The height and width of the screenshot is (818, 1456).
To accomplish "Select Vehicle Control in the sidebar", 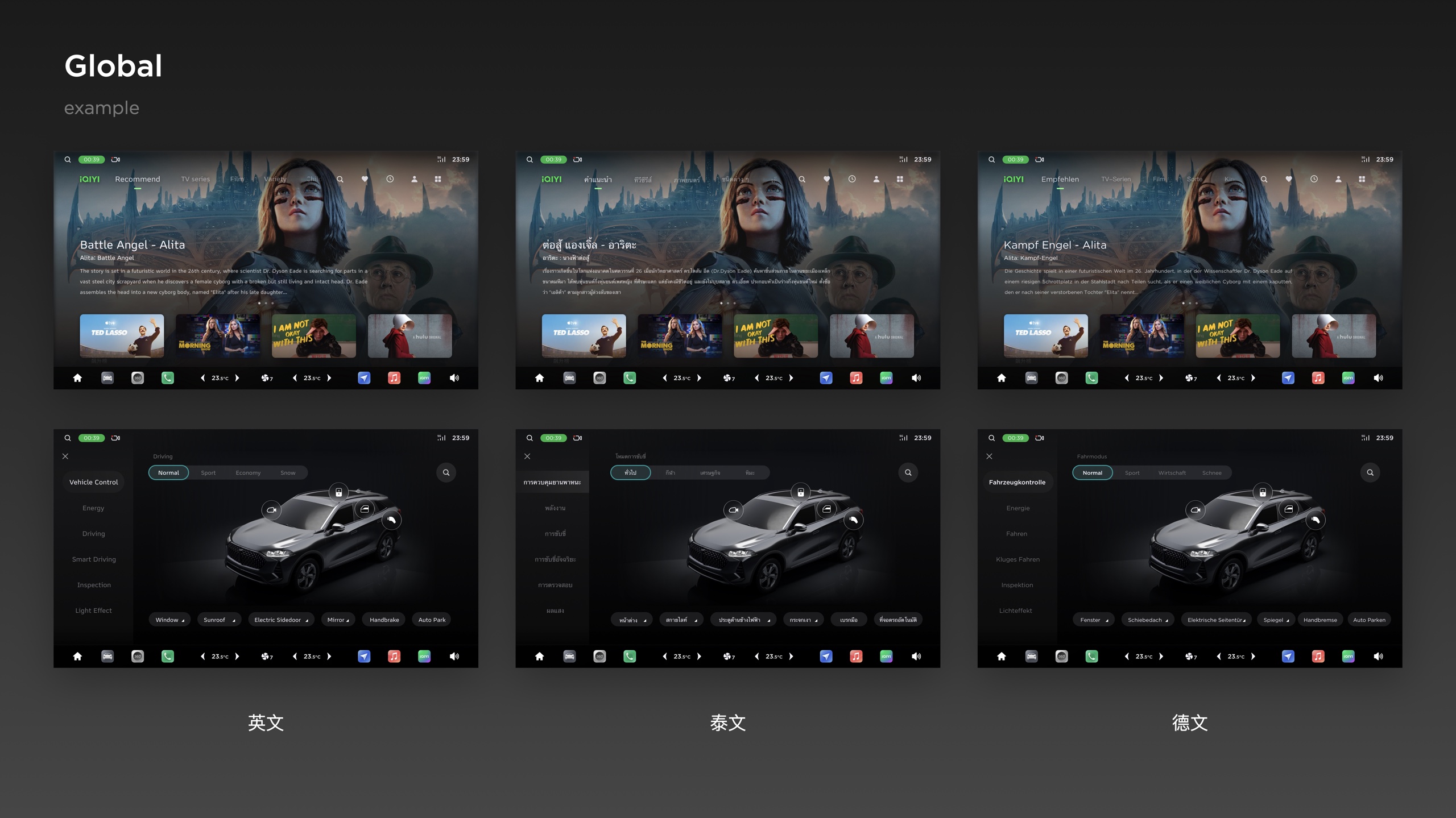I will pos(94,482).
